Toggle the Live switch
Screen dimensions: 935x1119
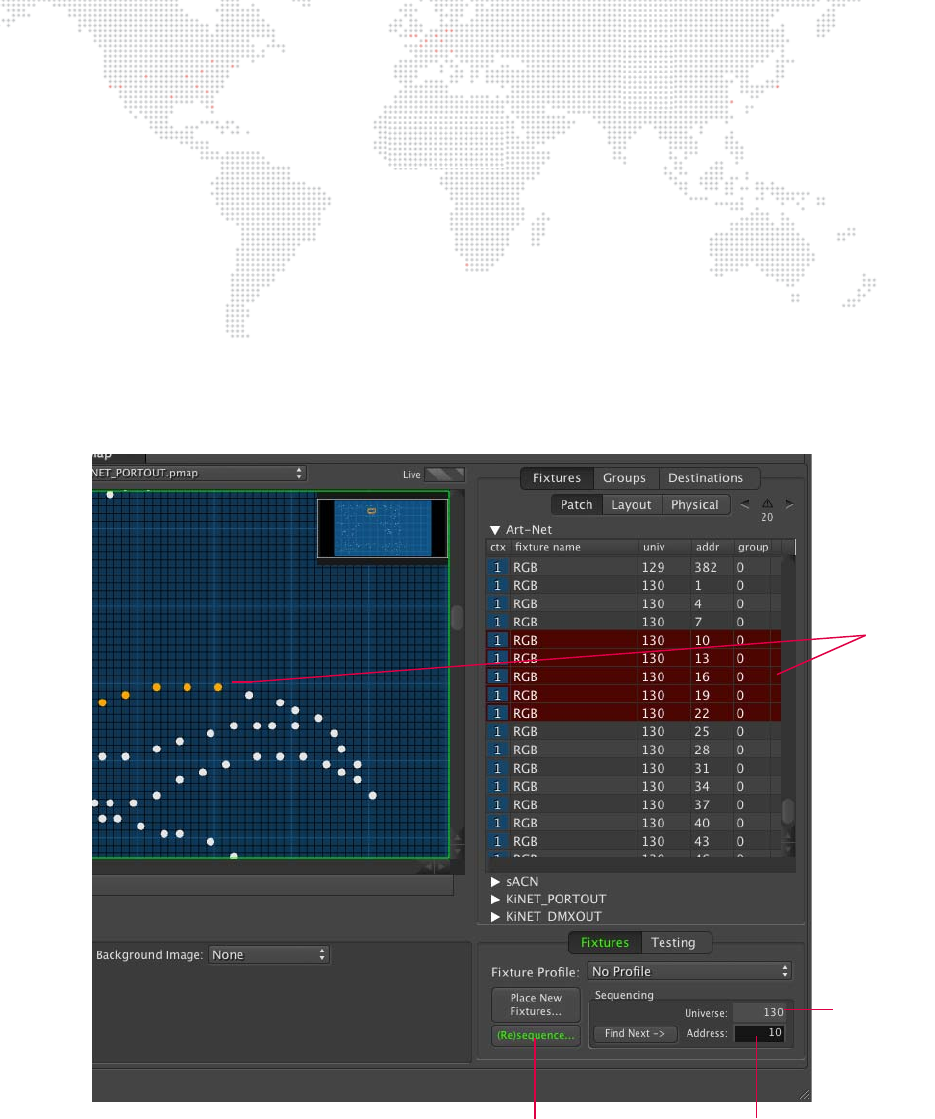(444, 474)
